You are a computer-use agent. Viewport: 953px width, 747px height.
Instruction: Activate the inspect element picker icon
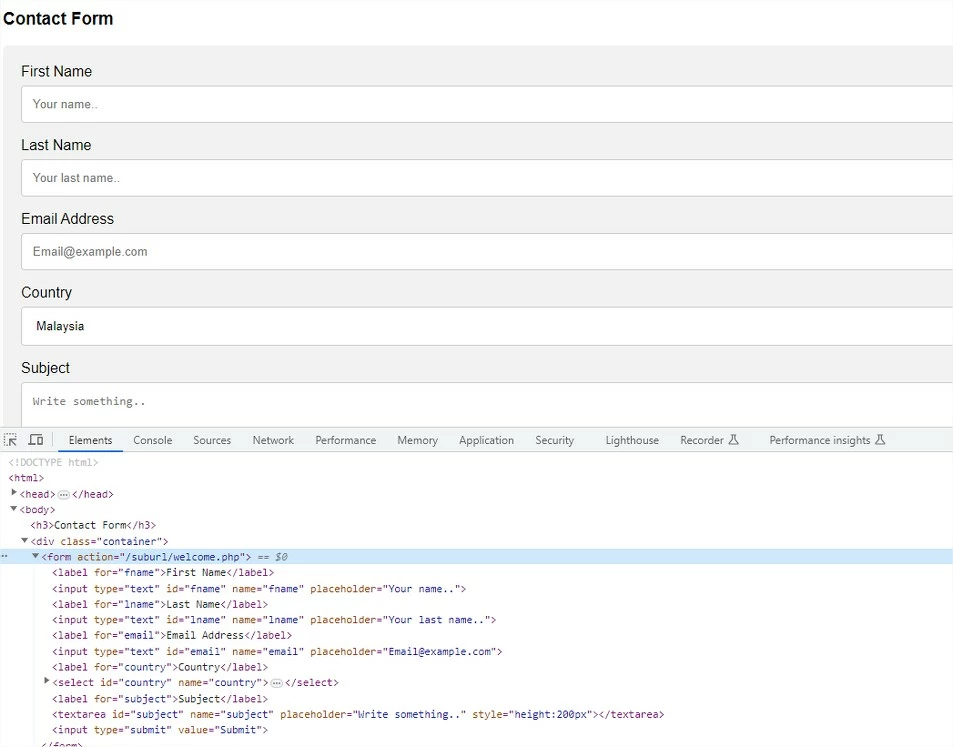coord(10,439)
